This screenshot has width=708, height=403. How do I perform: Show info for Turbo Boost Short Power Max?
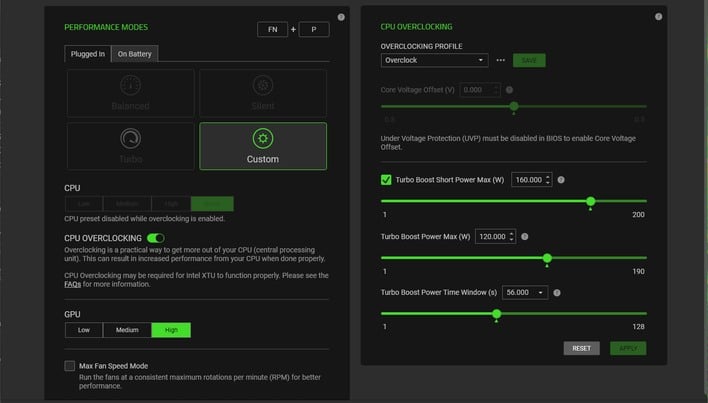pos(561,180)
